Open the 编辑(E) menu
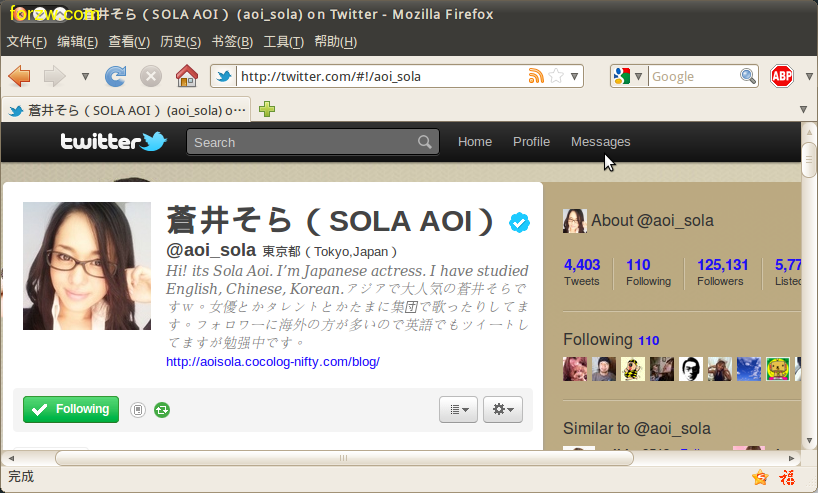Screen dimensions: 818x493 coord(77,42)
